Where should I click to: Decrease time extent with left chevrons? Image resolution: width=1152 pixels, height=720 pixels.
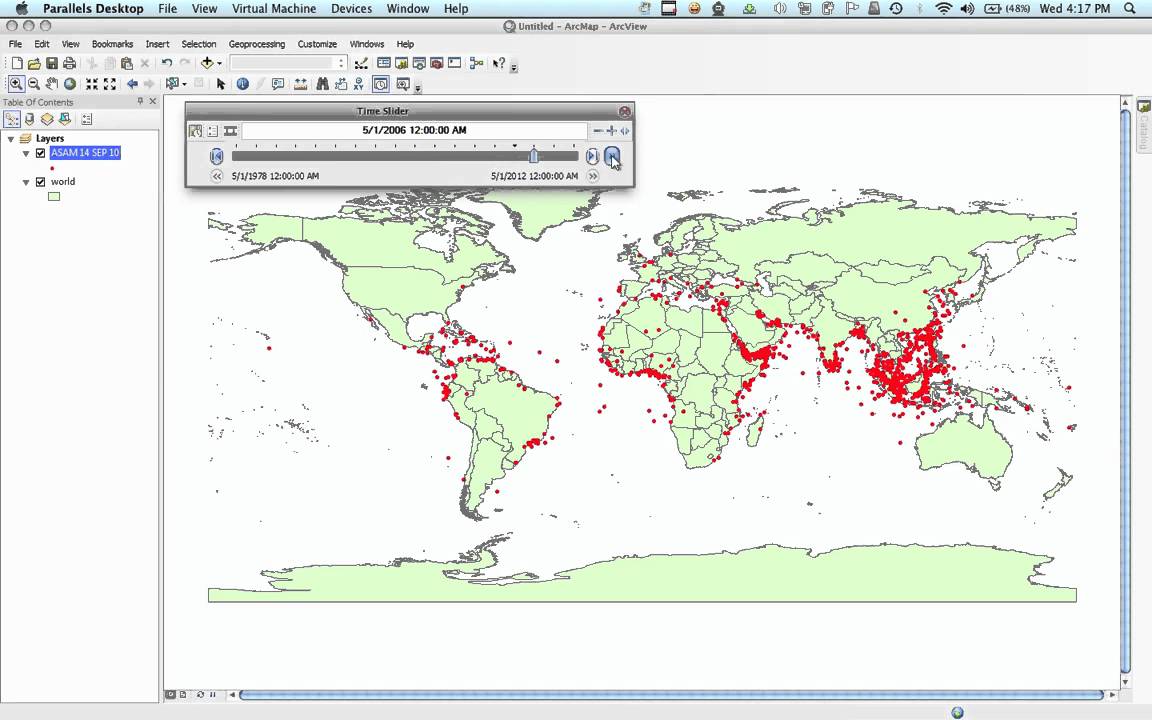click(216, 176)
